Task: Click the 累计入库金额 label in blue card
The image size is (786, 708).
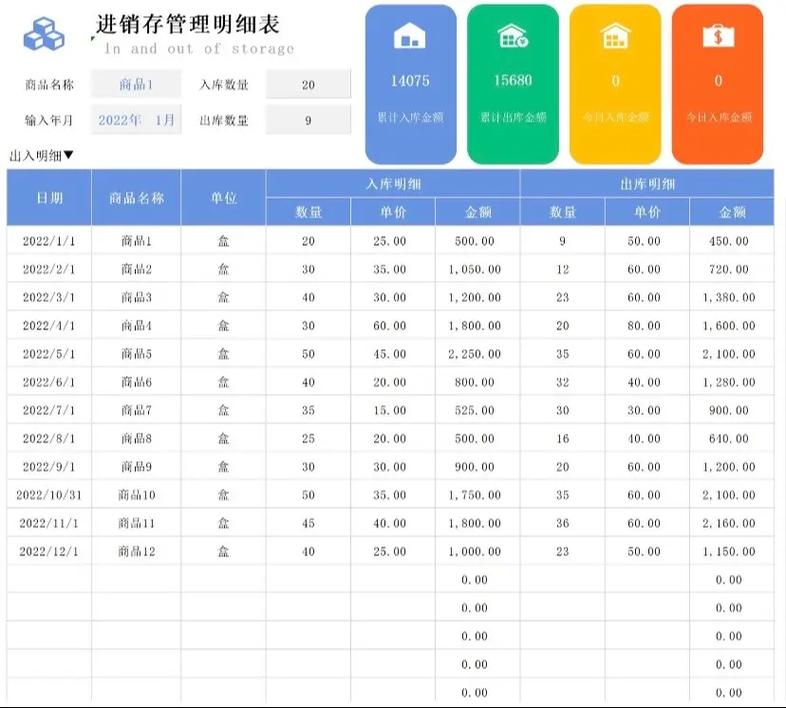Action: pyautogui.click(x=410, y=117)
